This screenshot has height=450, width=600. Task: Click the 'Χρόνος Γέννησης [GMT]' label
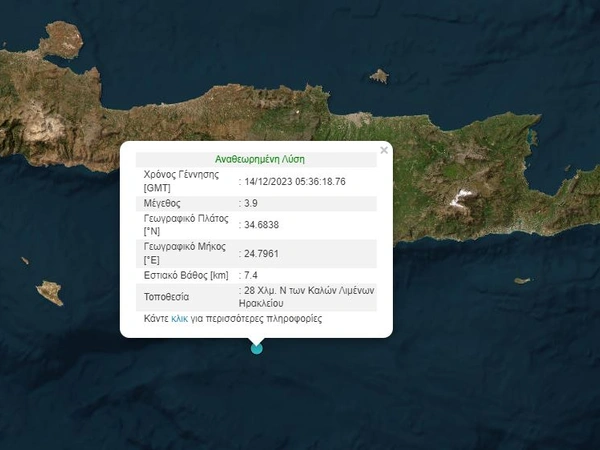coord(183,180)
